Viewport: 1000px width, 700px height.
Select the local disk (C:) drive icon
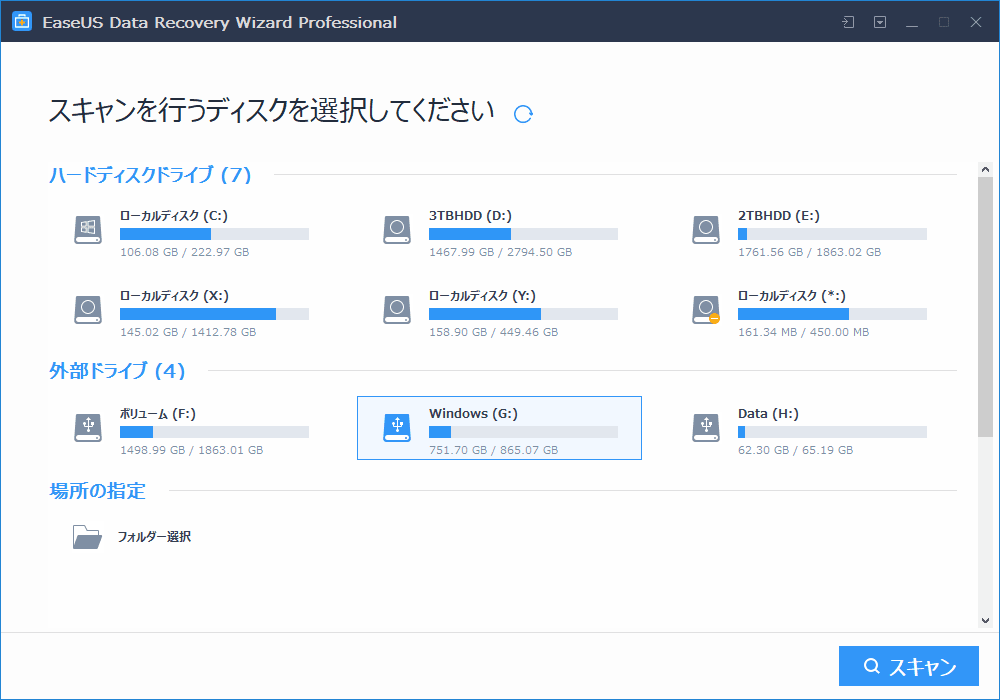click(x=88, y=230)
